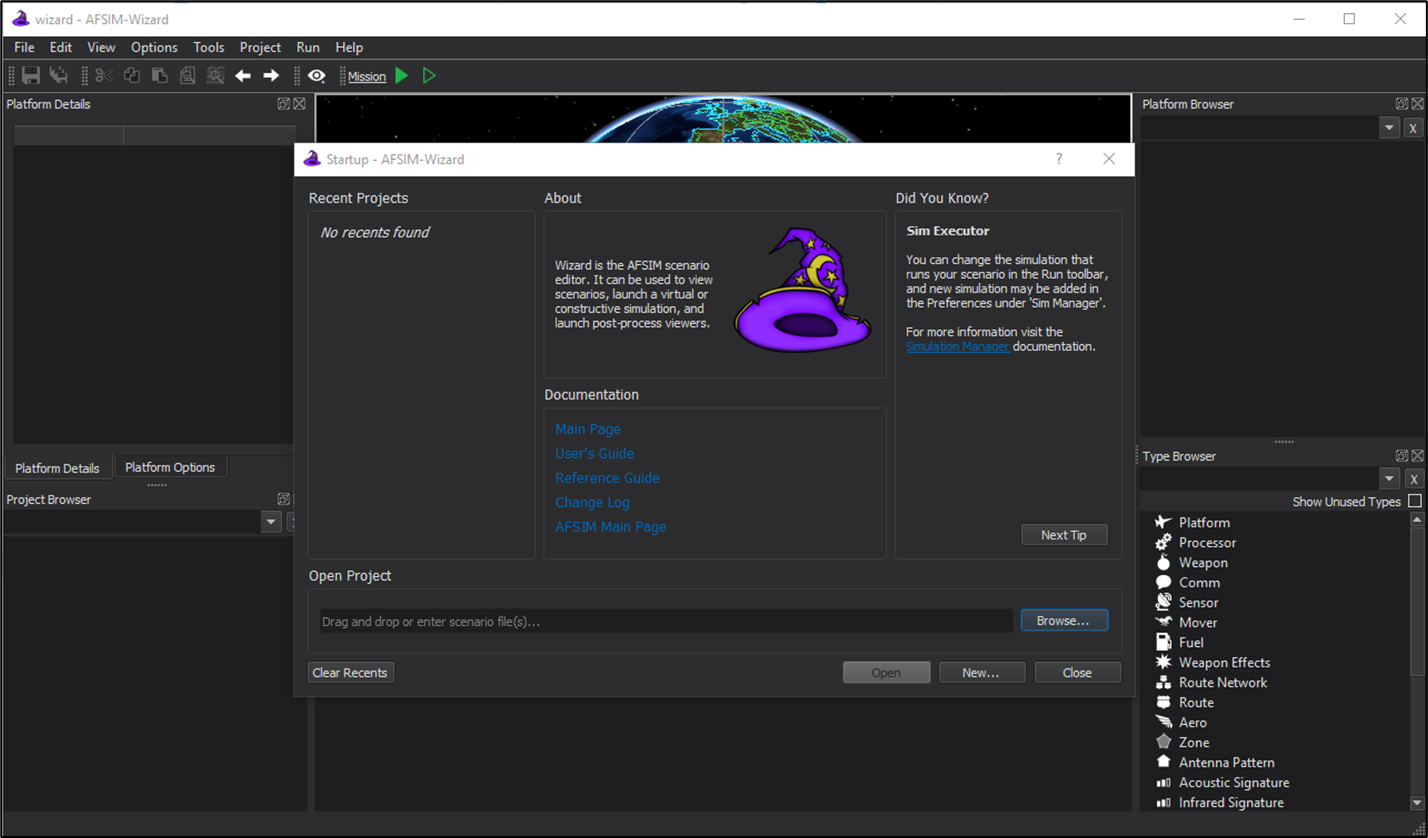Open the Edit menu

(61, 47)
